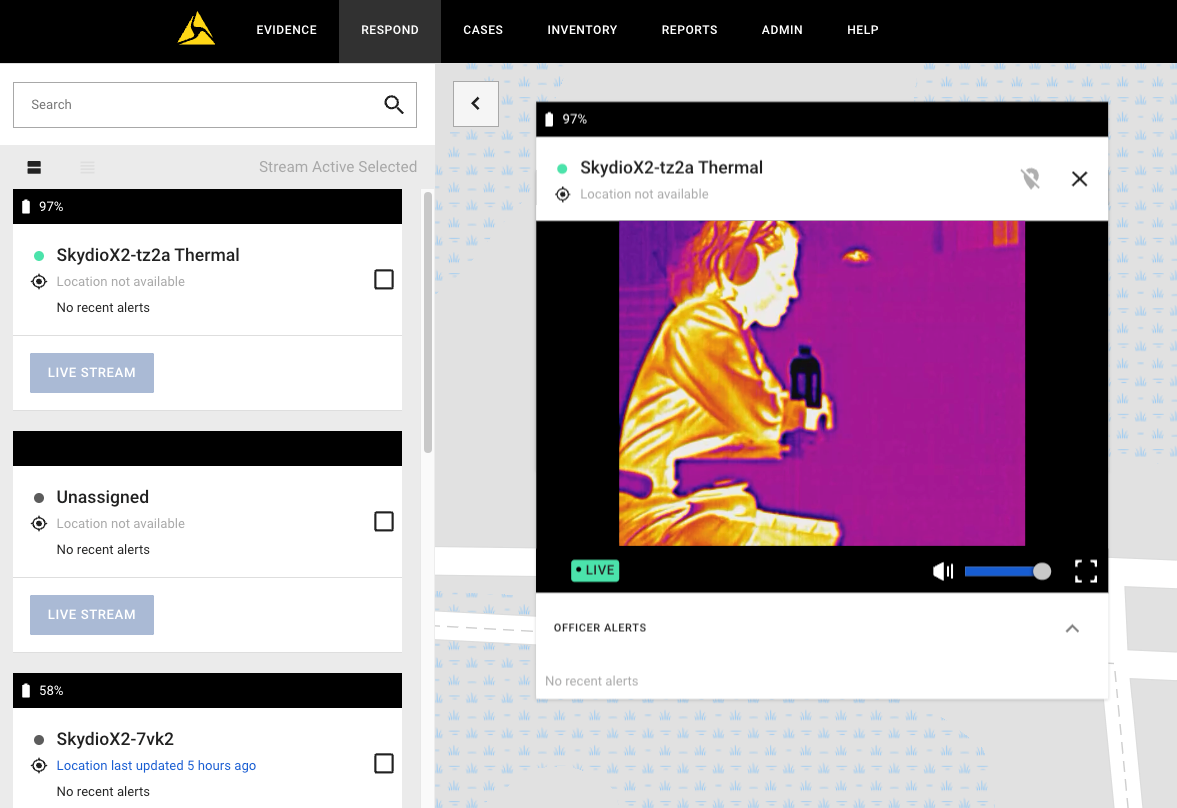
Task: Collapse the left sidebar with arrow button
Action: coord(476,104)
